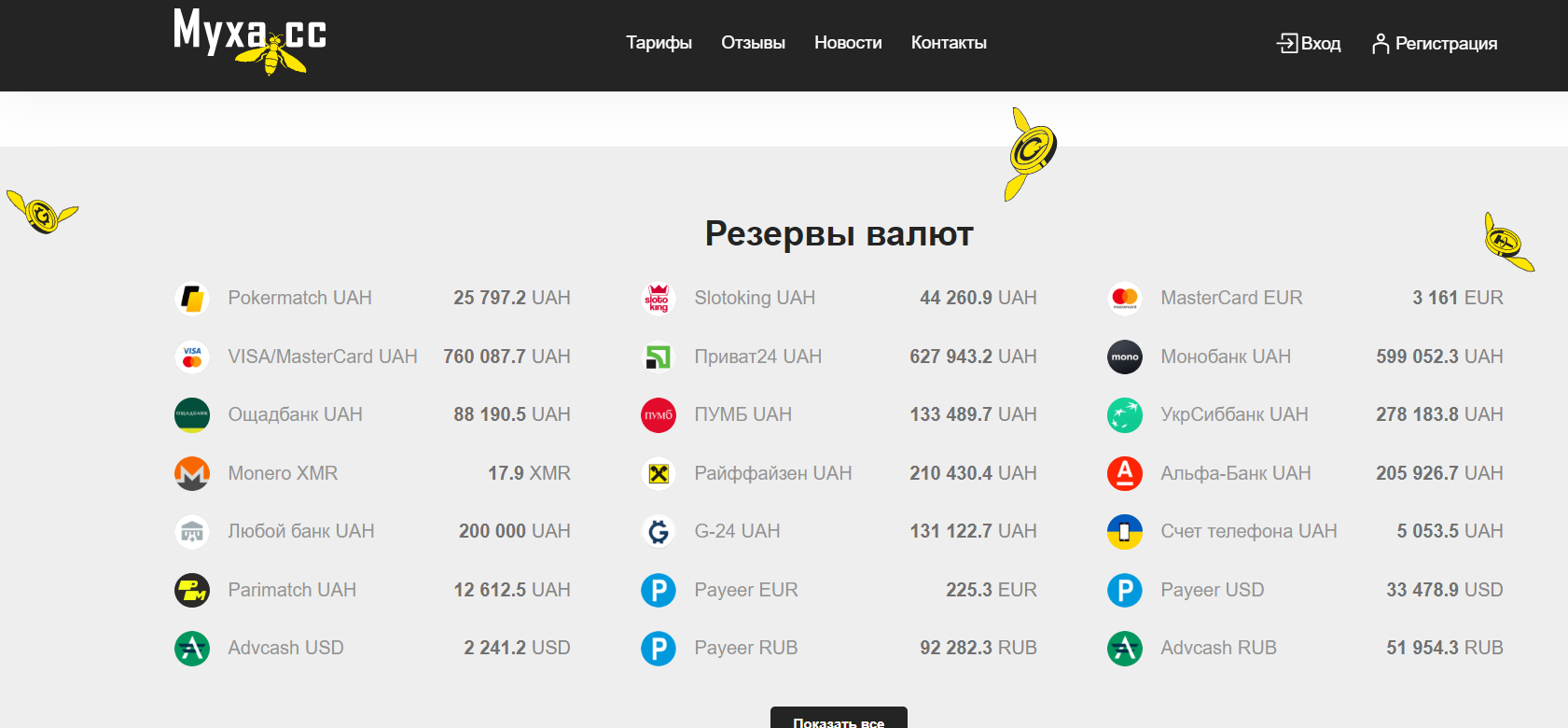Click the Вход login link

tap(1321, 44)
